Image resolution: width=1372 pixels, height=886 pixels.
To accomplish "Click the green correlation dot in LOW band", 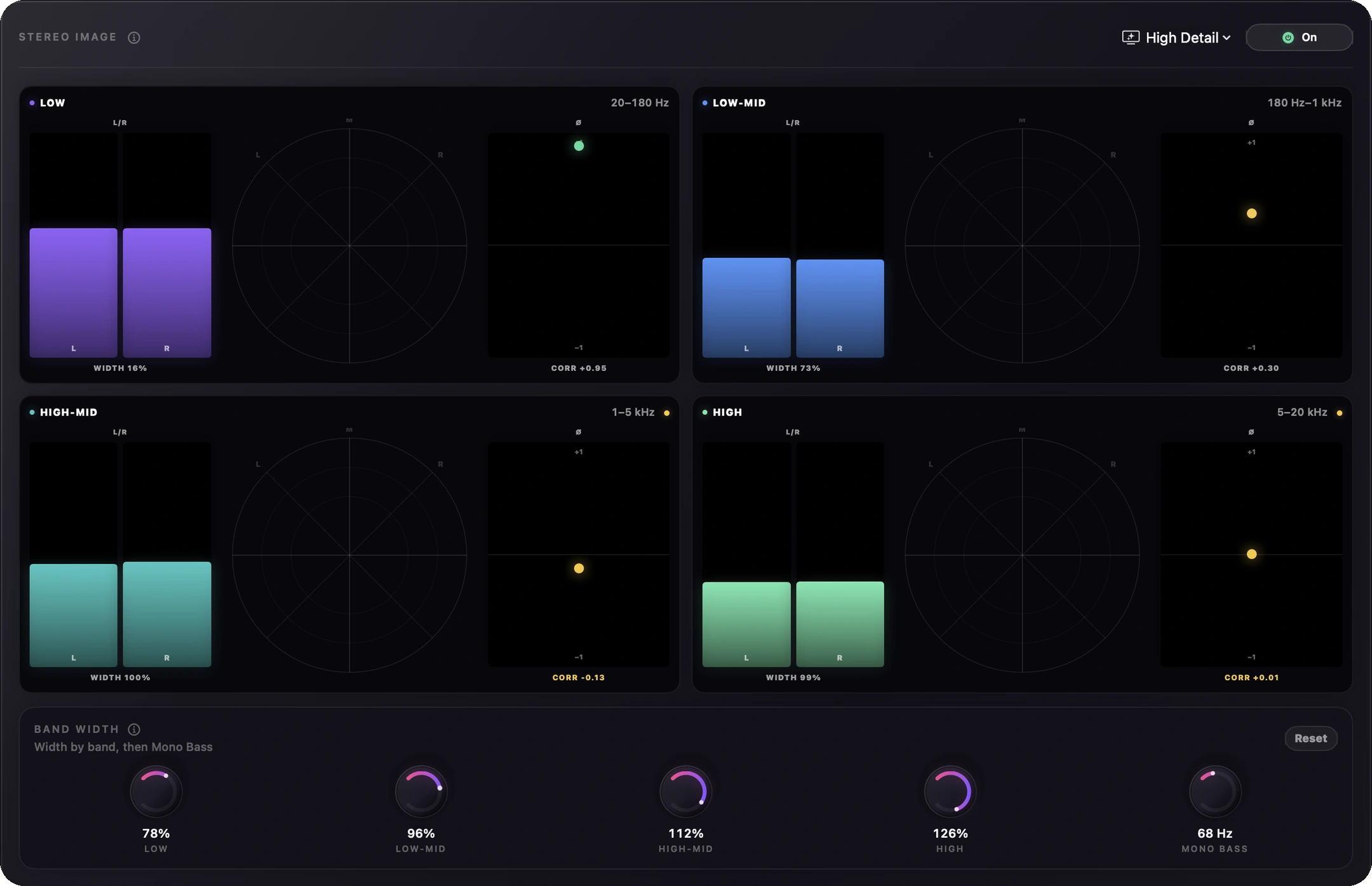I will coord(579,145).
